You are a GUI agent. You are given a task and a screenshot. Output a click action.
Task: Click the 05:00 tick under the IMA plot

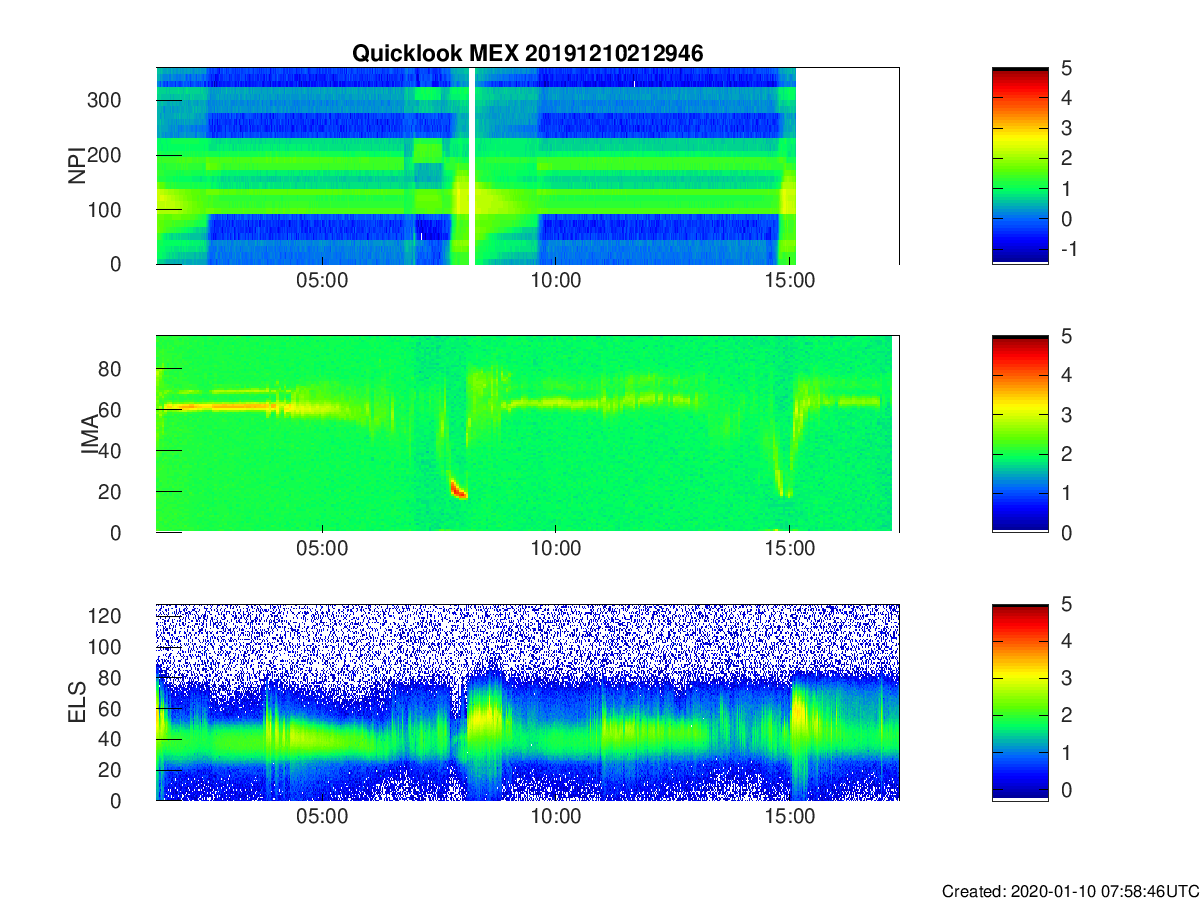(322, 548)
